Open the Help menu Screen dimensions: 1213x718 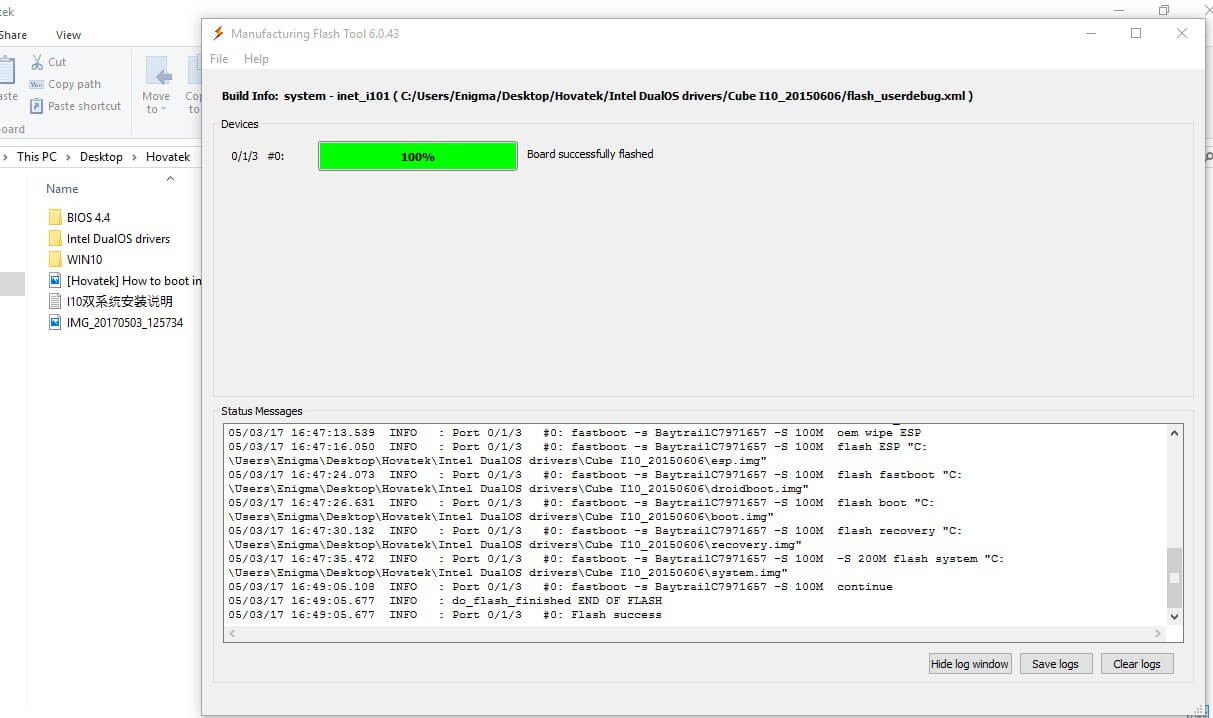(x=256, y=59)
